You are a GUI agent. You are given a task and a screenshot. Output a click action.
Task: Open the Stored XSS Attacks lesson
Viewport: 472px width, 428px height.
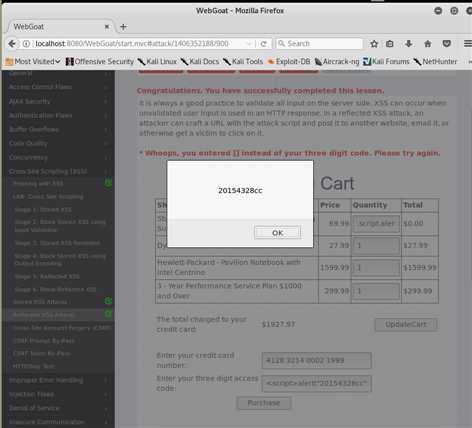(x=40, y=302)
